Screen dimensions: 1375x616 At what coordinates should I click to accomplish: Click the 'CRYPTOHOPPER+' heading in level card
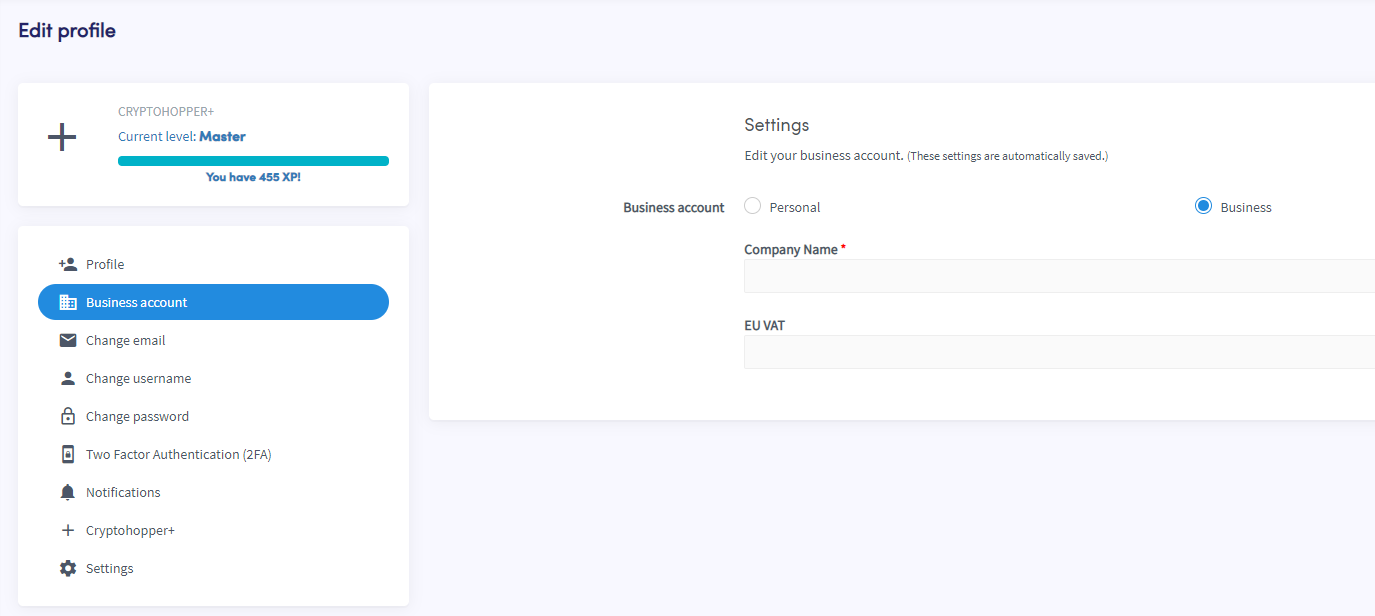pos(166,112)
